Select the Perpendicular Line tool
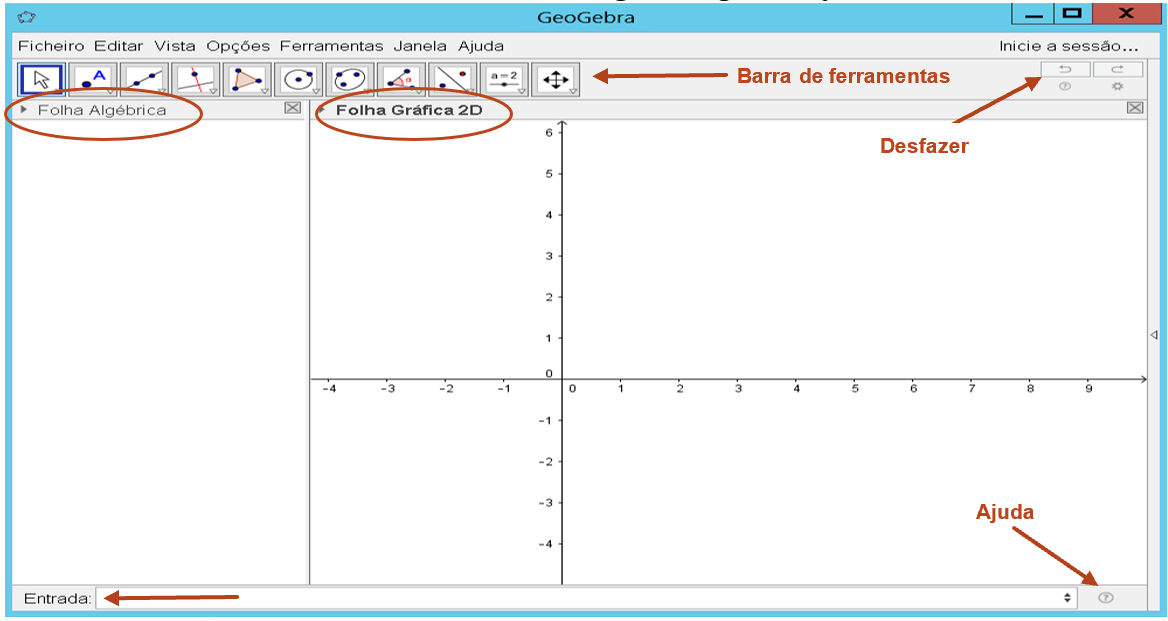 tap(196, 79)
